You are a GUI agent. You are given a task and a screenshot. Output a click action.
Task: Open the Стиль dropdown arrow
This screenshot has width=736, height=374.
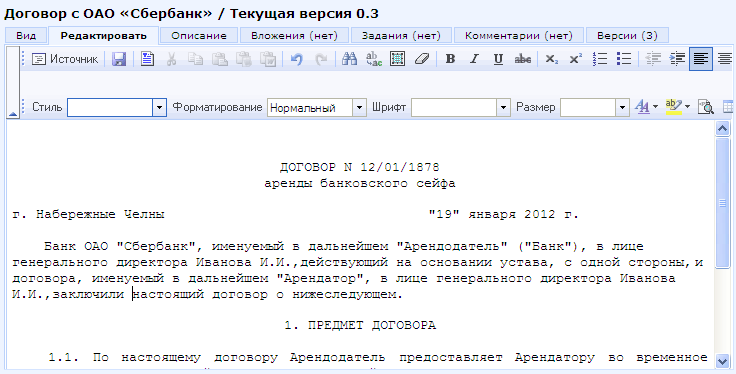click(x=160, y=107)
